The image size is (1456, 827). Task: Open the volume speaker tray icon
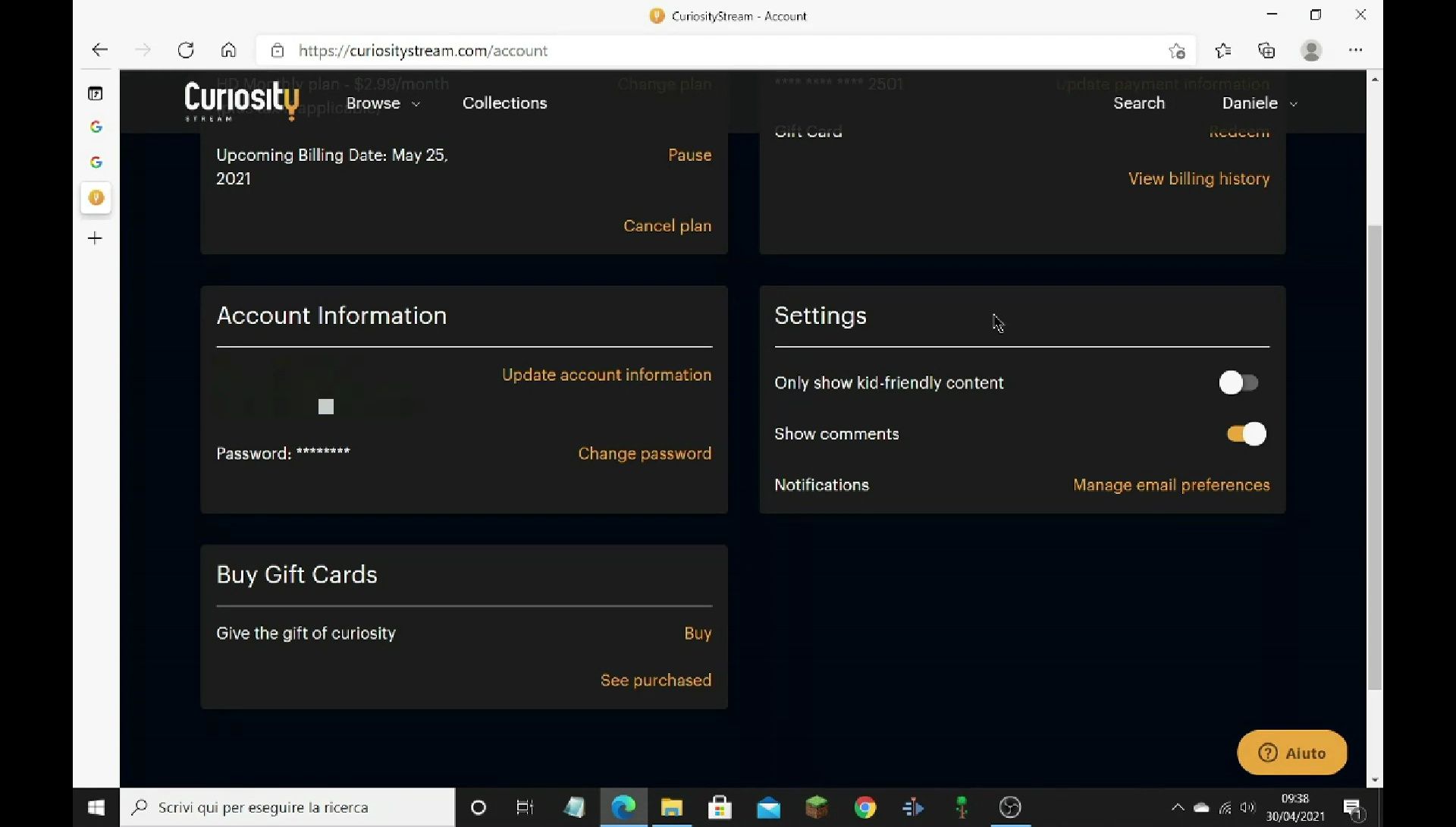click(1247, 807)
